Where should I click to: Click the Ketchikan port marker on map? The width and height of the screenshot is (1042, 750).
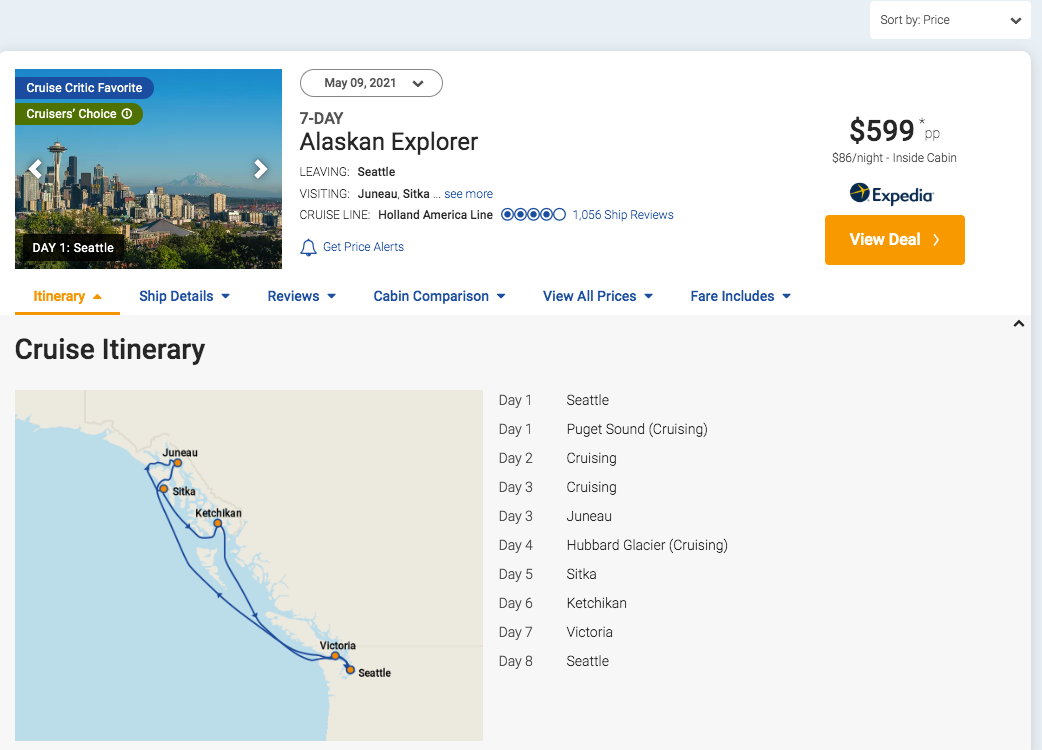click(217, 523)
